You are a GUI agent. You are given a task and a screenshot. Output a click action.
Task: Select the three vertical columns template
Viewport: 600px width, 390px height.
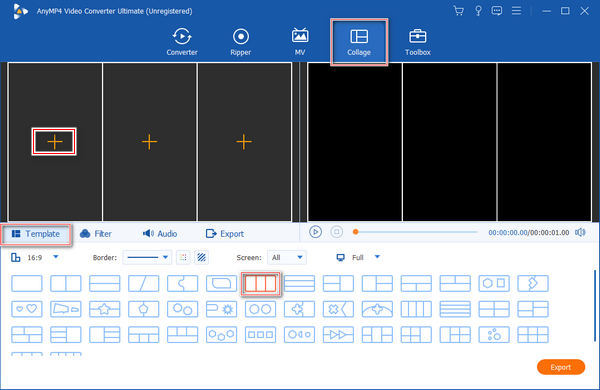coord(261,284)
